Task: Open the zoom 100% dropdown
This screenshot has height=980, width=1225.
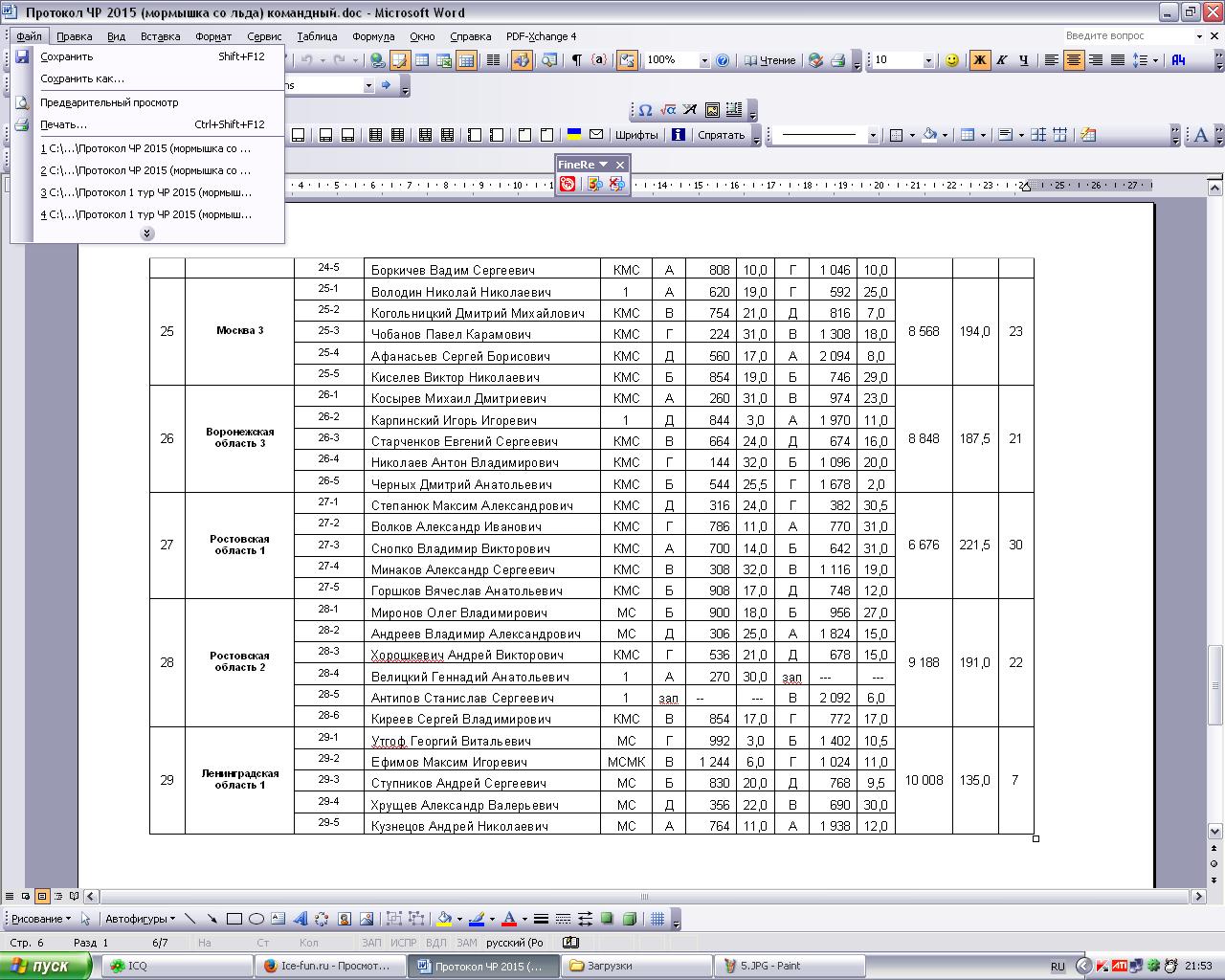Action: 704,60
